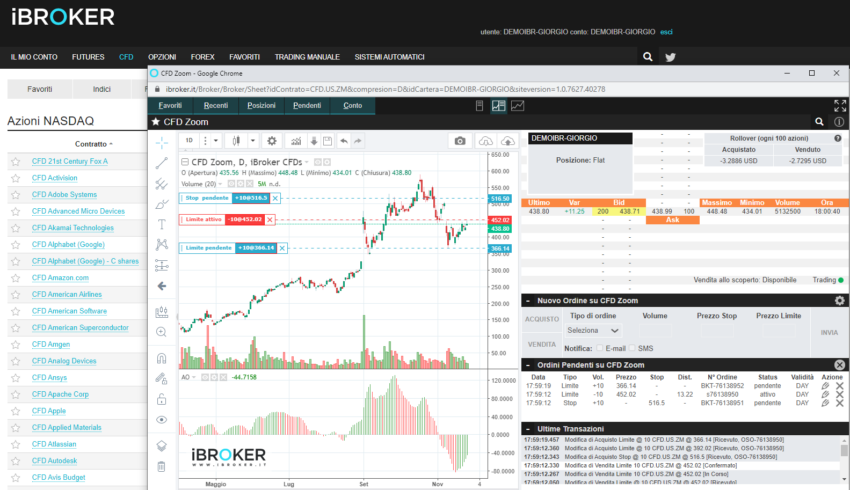Open the CFD Zoom symbol legend dropdown

tap(307, 162)
